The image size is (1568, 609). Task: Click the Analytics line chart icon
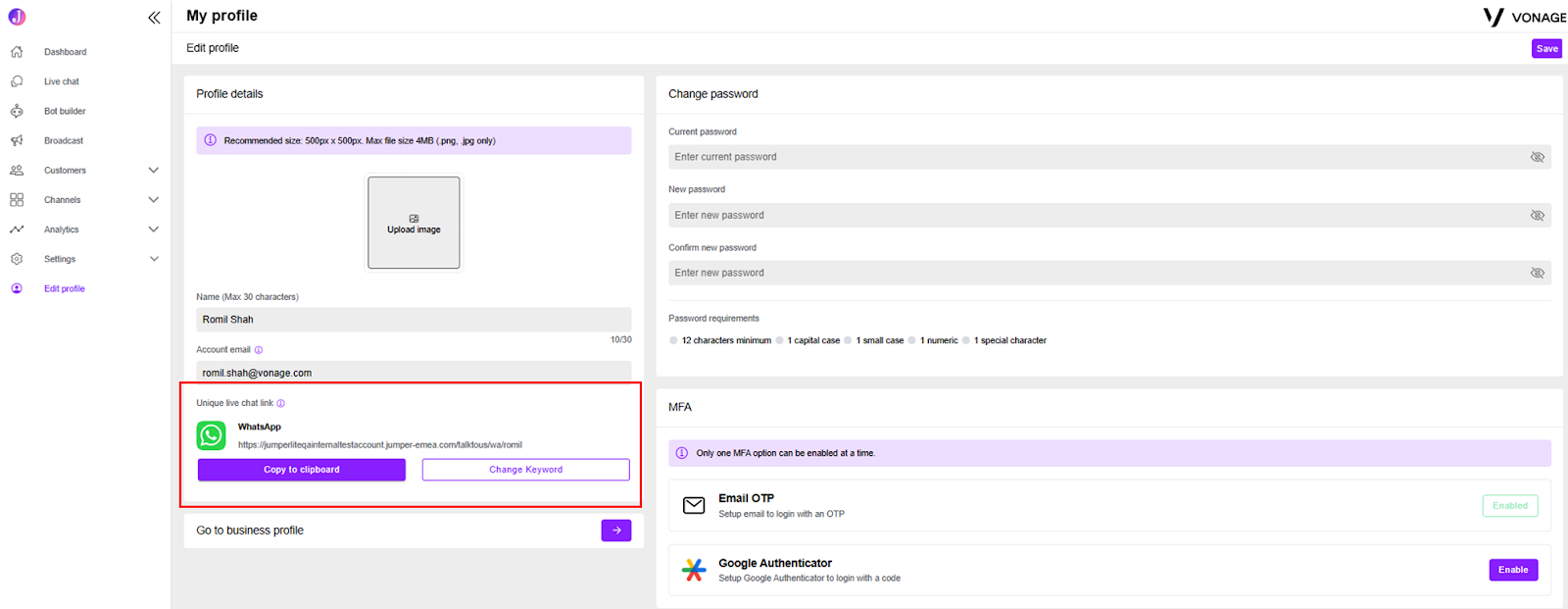[x=17, y=229]
